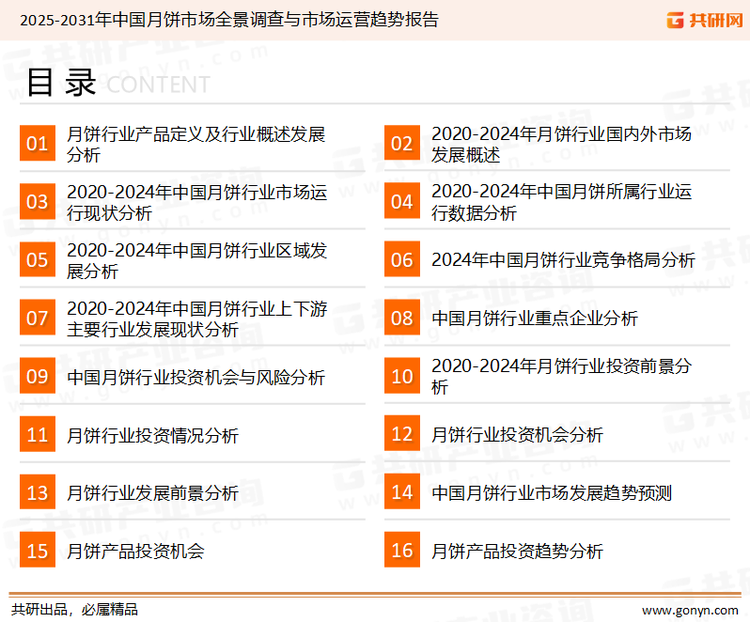Open chapter 中国月饼行业重点企业分析
The image size is (750, 622).
[534, 318]
